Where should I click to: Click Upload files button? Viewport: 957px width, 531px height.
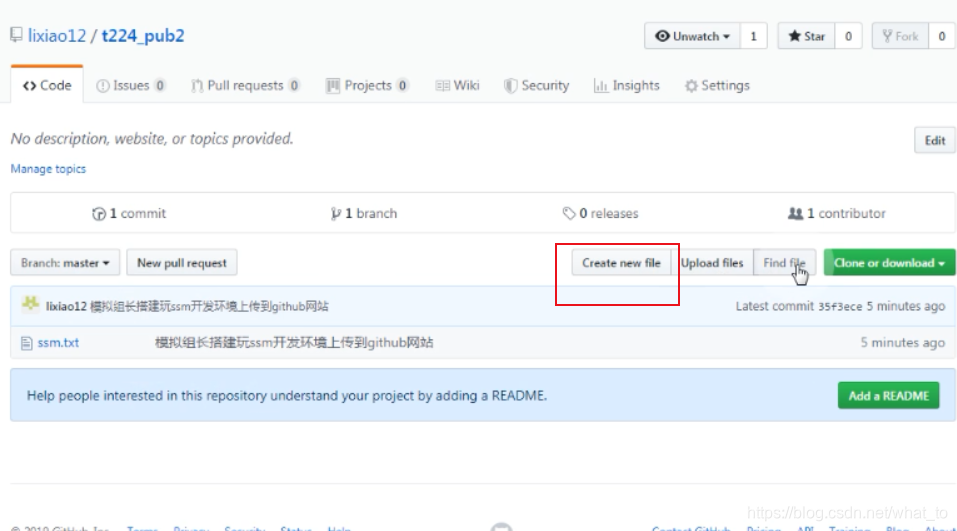(712, 263)
